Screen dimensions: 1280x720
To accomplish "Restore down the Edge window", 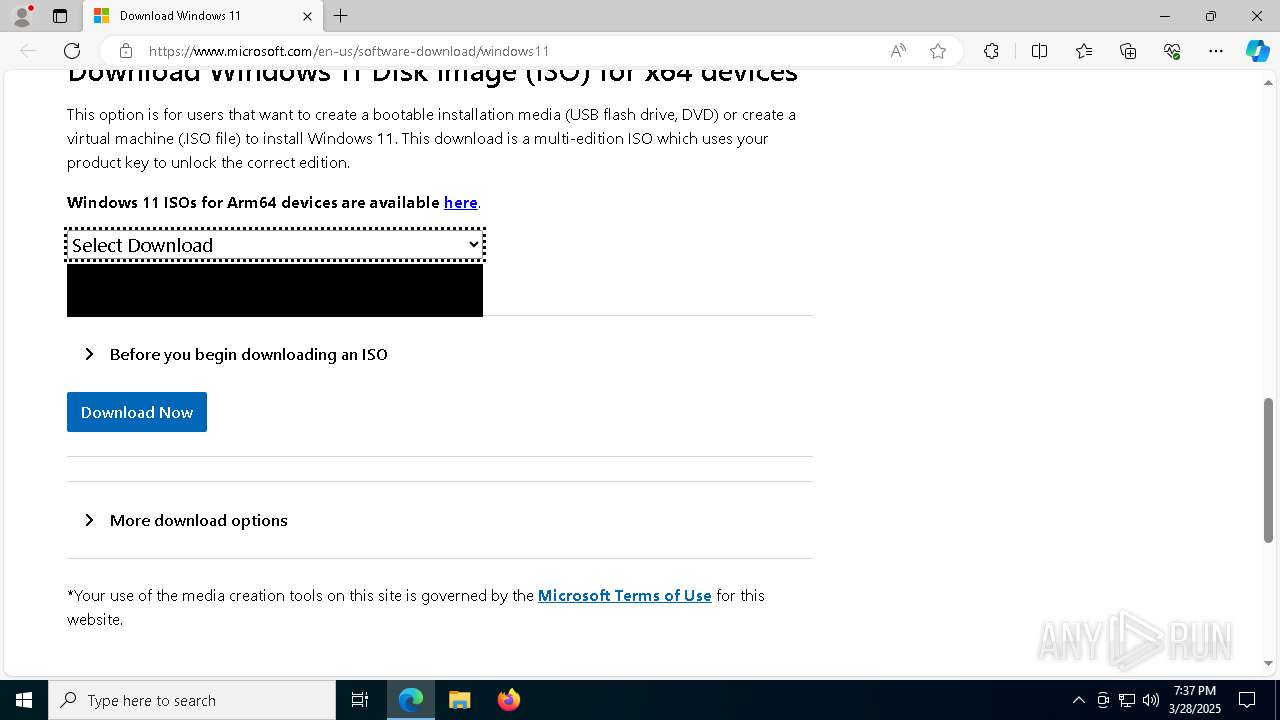I will point(1211,16).
